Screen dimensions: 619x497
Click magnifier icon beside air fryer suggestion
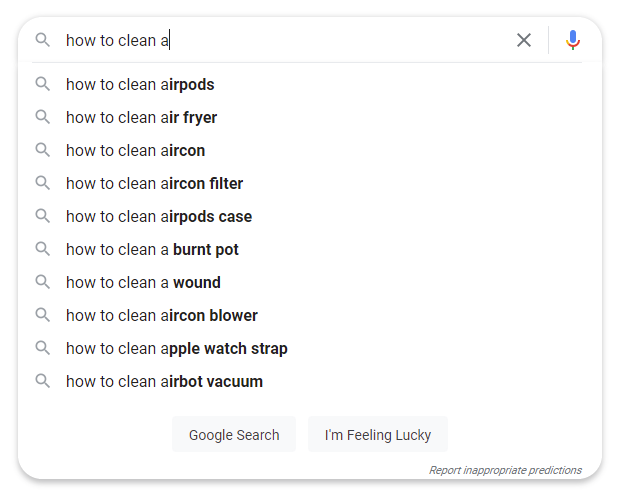tap(42, 117)
